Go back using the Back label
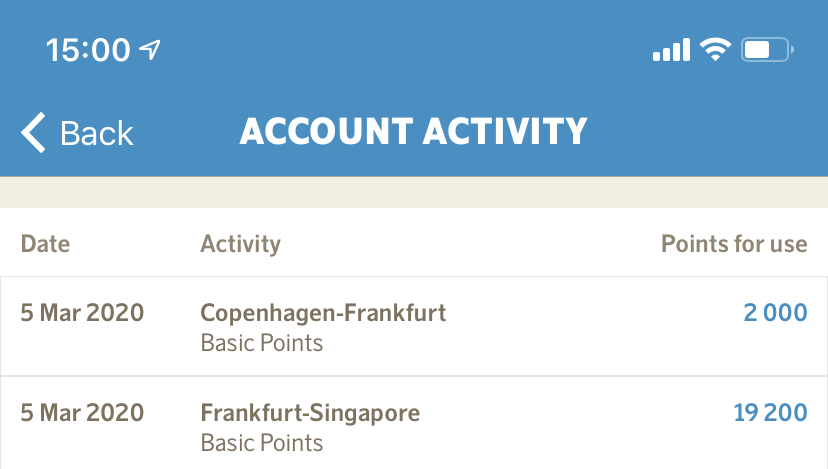Image resolution: width=828 pixels, height=469 pixels. tap(96, 133)
